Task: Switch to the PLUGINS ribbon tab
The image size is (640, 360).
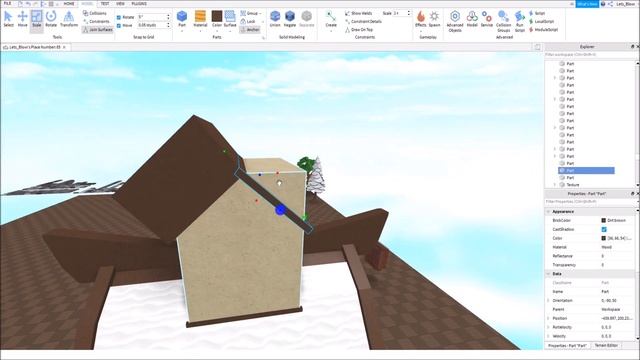Action: [139, 4]
